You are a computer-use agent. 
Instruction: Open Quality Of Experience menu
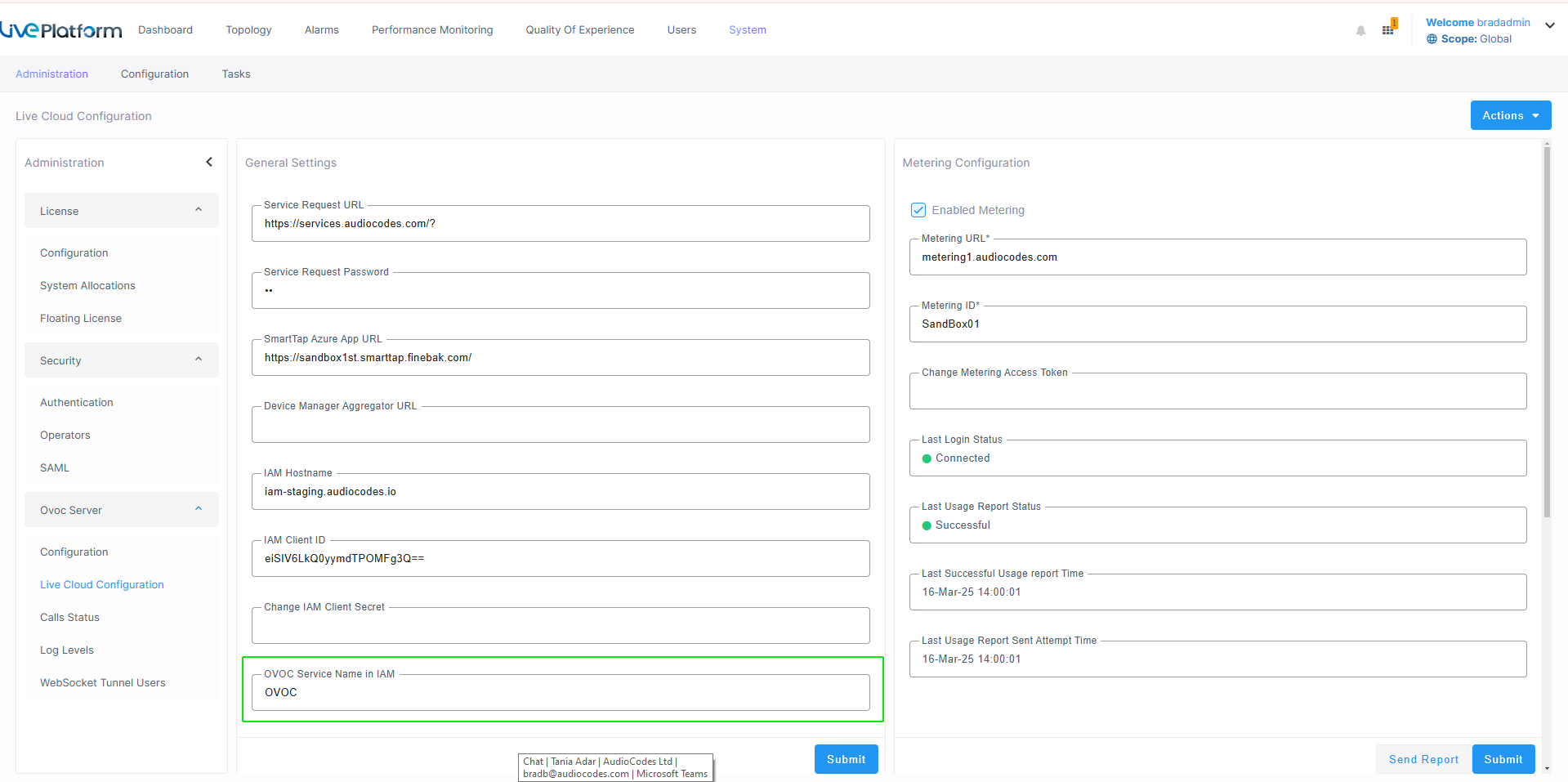coord(580,29)
